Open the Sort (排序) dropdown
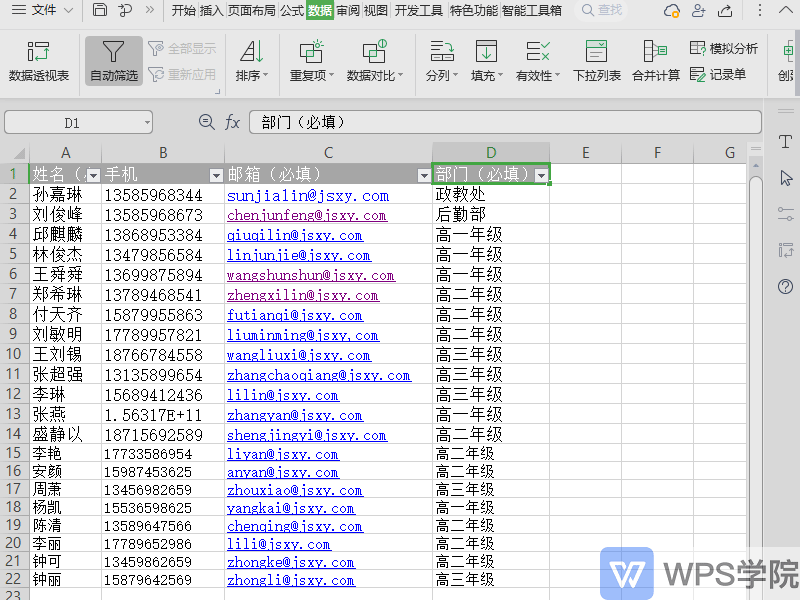800x600 pixels. tap(252, 61)
